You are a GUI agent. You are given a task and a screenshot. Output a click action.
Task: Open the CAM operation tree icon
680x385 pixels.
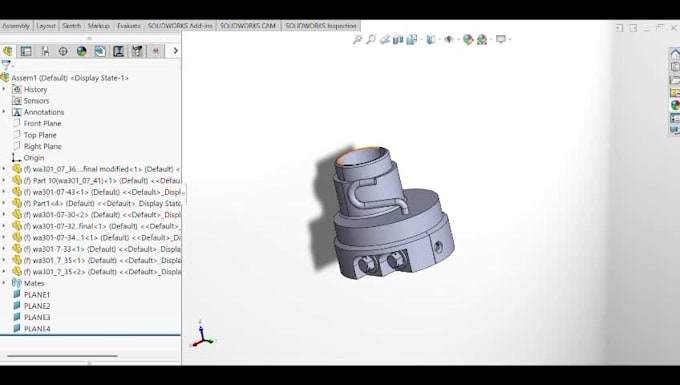pyautogui.click(x=118, y=51)
